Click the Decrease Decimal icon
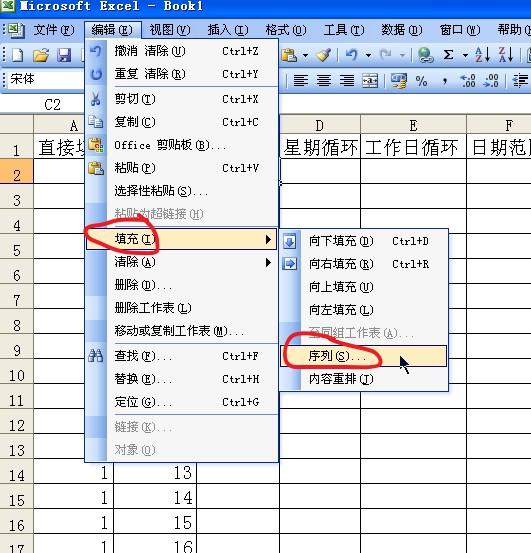This screenshot has height=553, width=531. [x=491, y=81]
